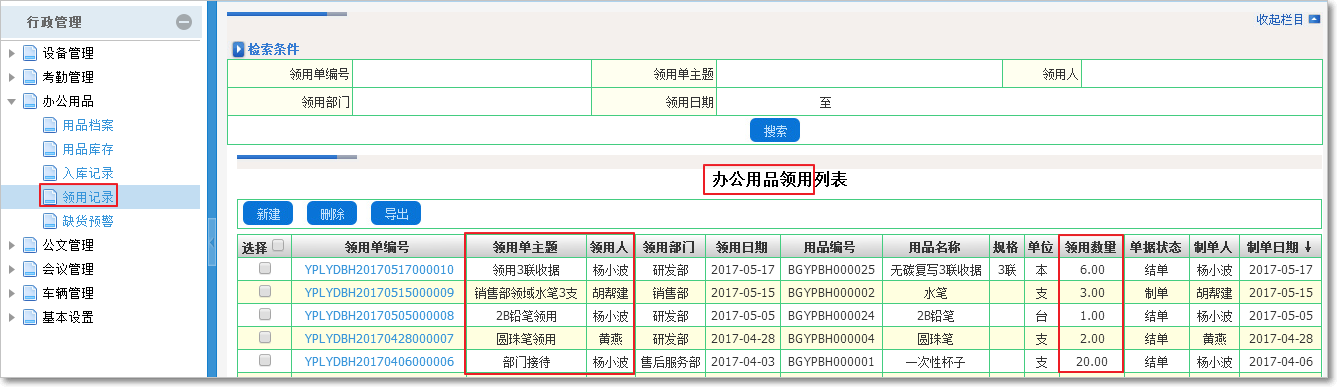Expand the 考勤管理 tree node arrow
This screenshot has height=387, width=1337.
pyautogui.click(x=12, y=77)
